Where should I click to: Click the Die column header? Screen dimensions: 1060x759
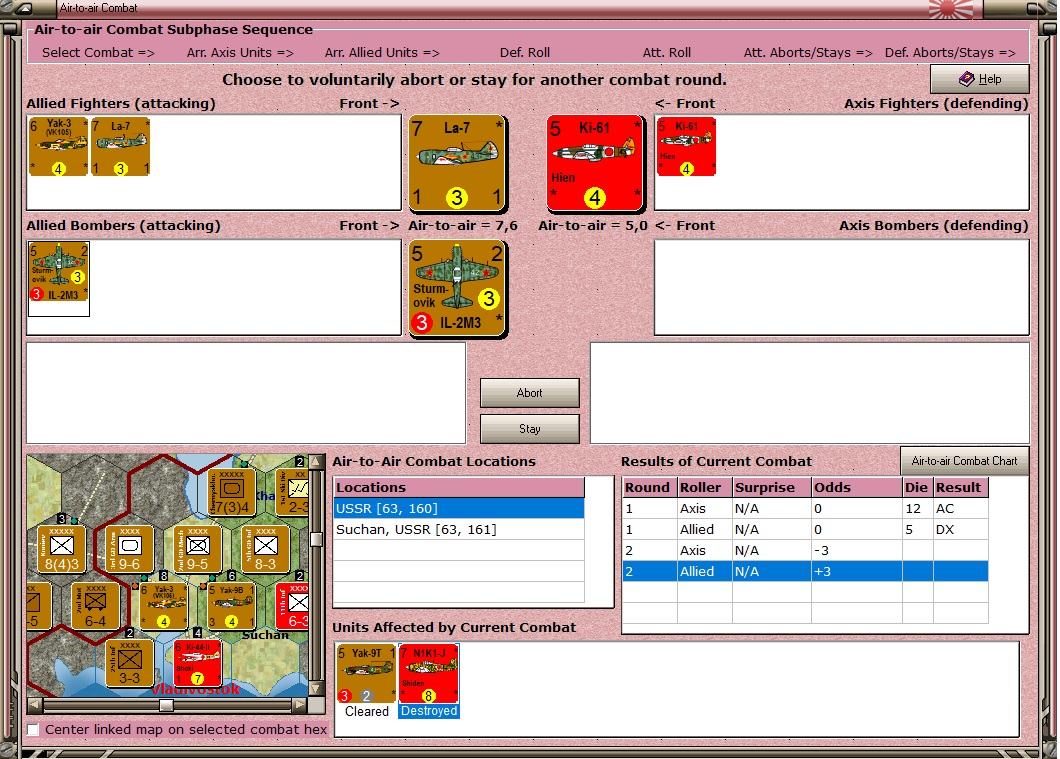[x=917, y=487]
